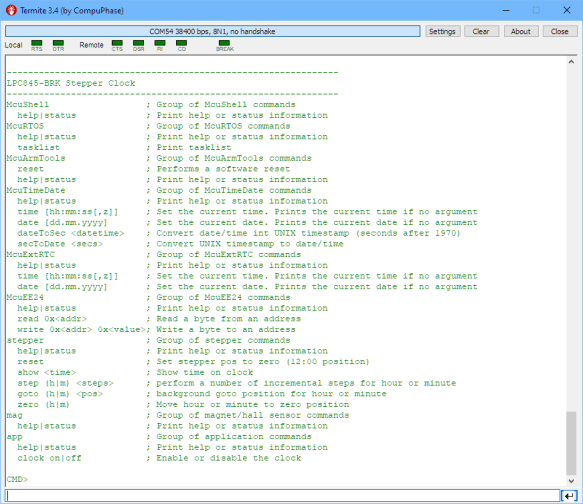Click the 'McuEE24' group line
Screen dimensions: 583x504
(25, 297)
